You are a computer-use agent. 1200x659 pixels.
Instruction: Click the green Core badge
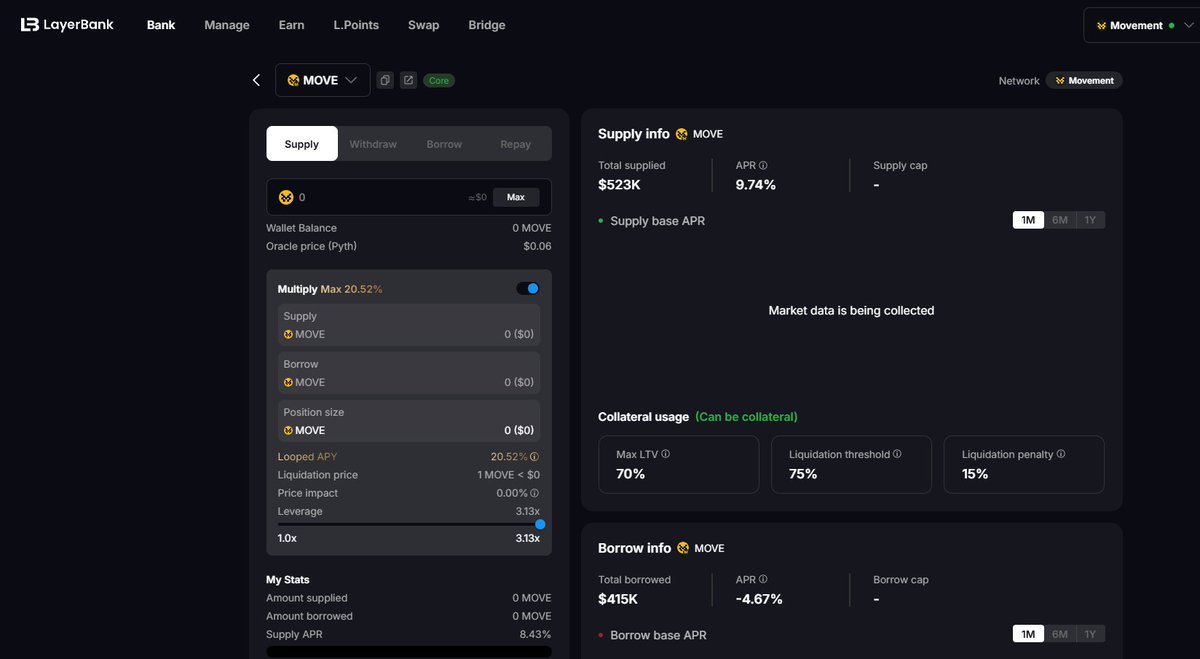point(438,80)
